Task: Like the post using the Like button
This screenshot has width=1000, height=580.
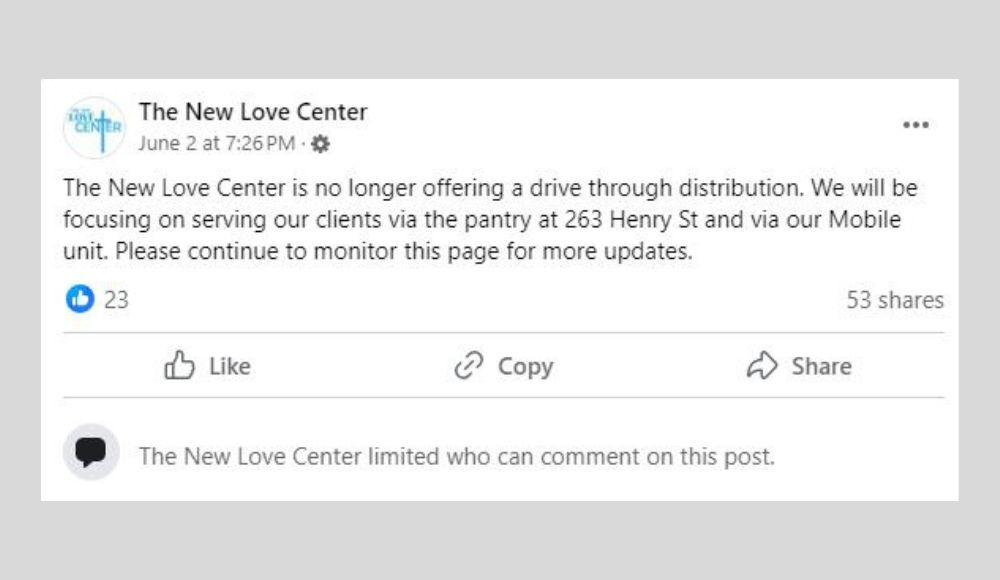Action: [207, 366]
